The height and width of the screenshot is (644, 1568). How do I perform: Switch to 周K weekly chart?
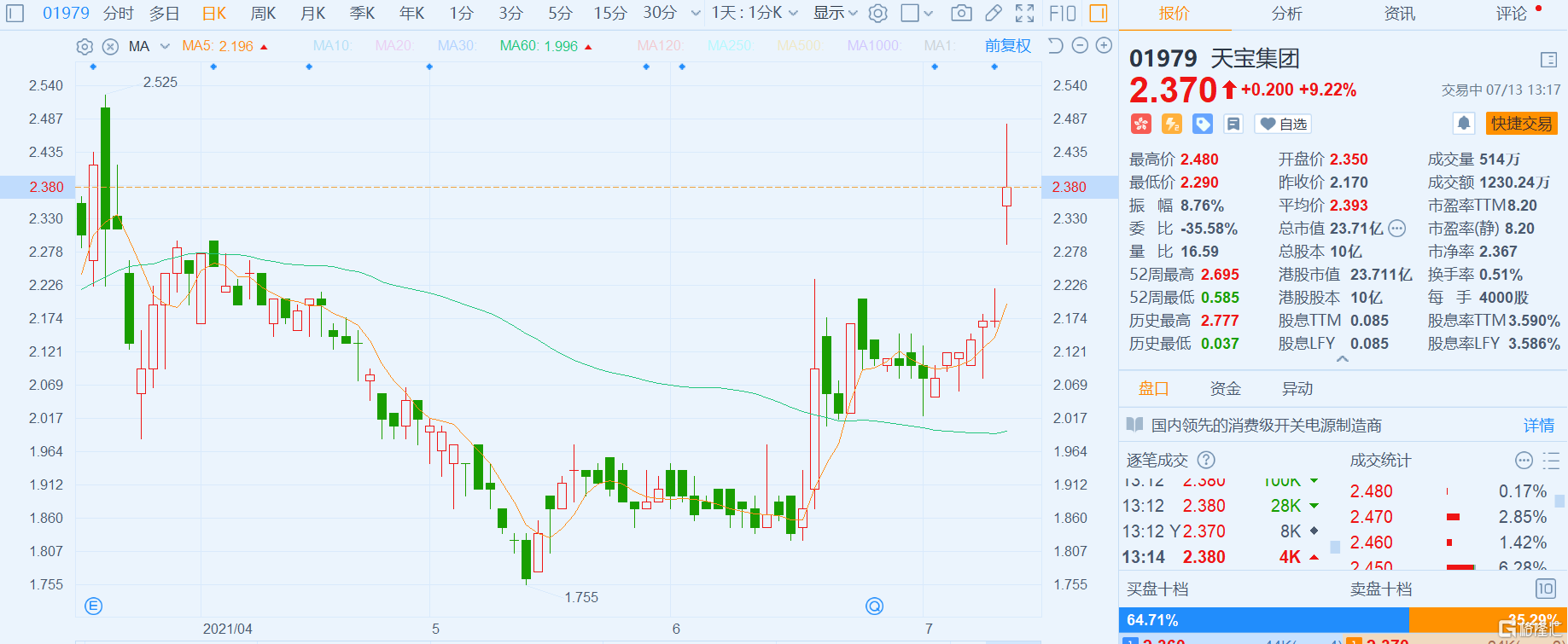point(264,13)
